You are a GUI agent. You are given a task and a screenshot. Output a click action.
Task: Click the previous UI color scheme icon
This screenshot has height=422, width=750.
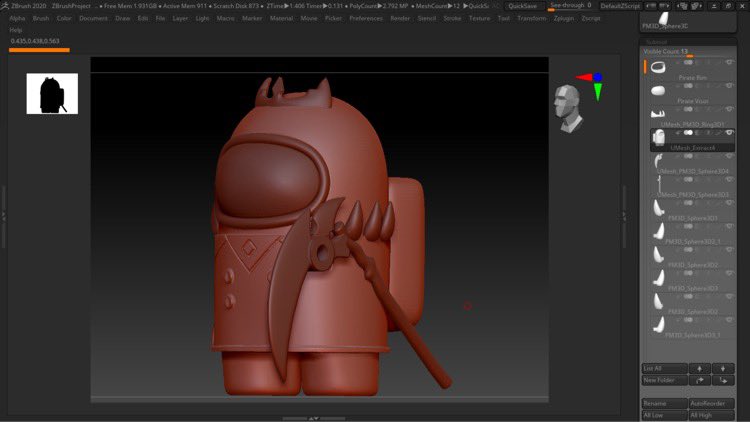coord(683,6)
